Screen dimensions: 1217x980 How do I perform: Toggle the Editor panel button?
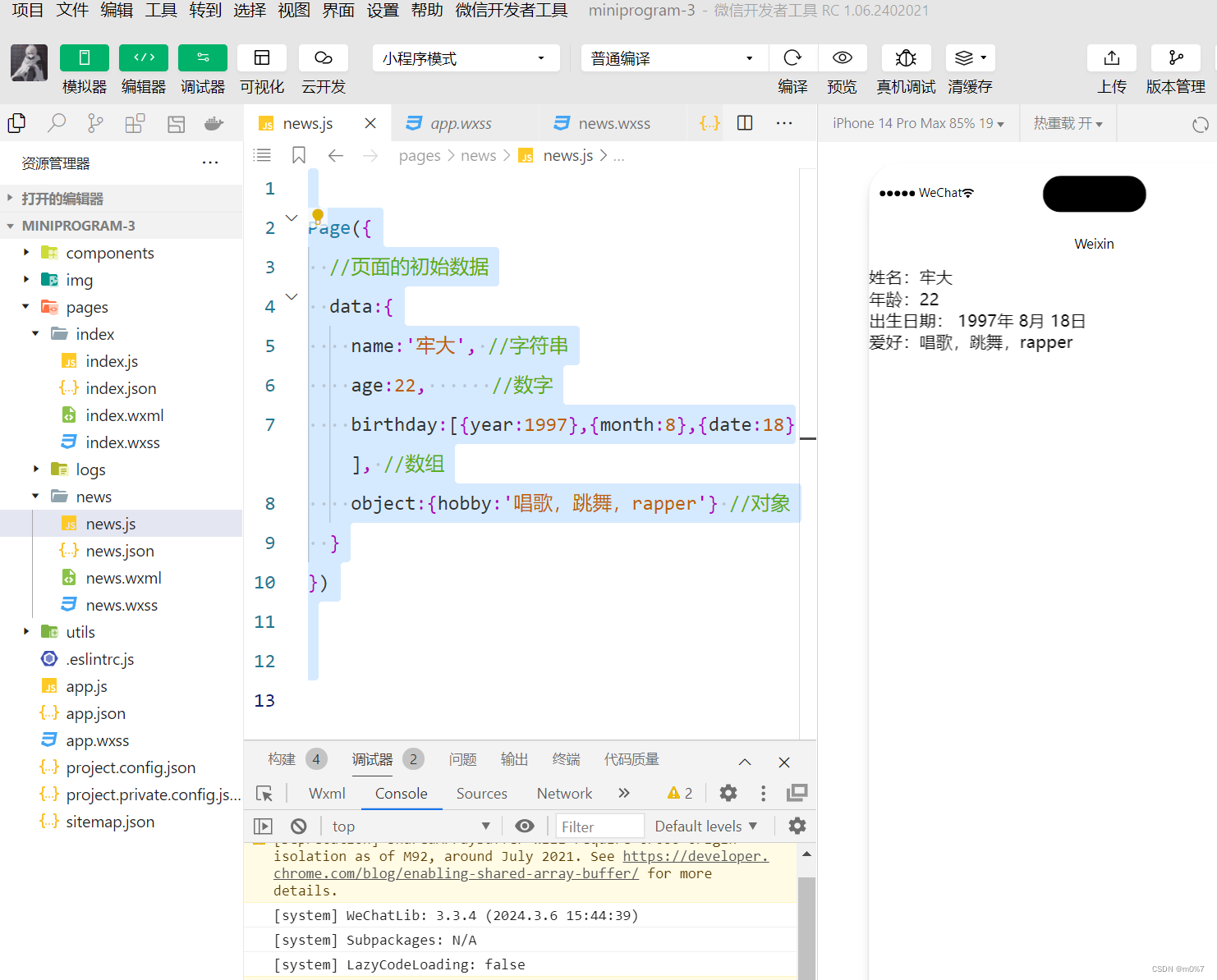click(144, 58)
